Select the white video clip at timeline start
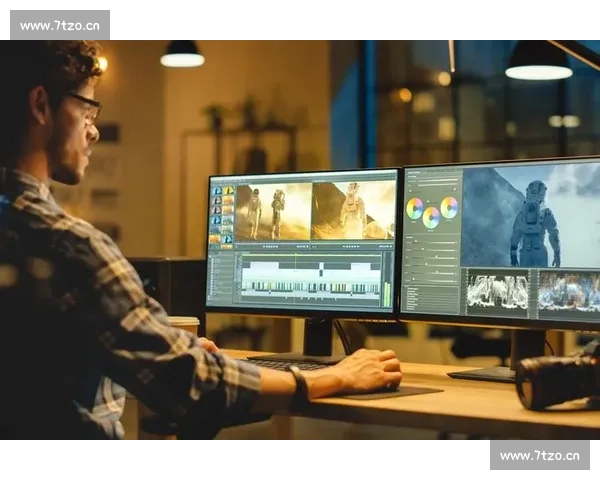 258,267
